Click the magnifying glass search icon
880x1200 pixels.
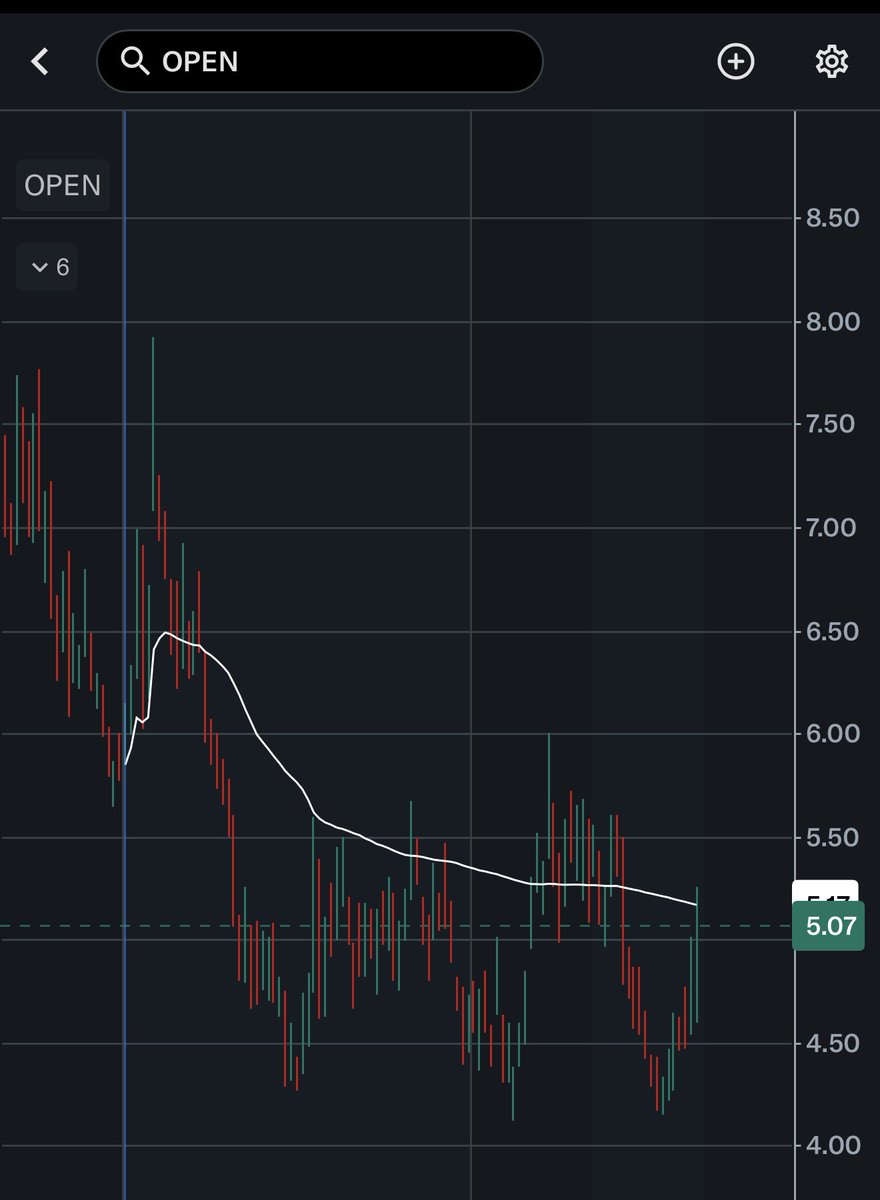point(134,61)
